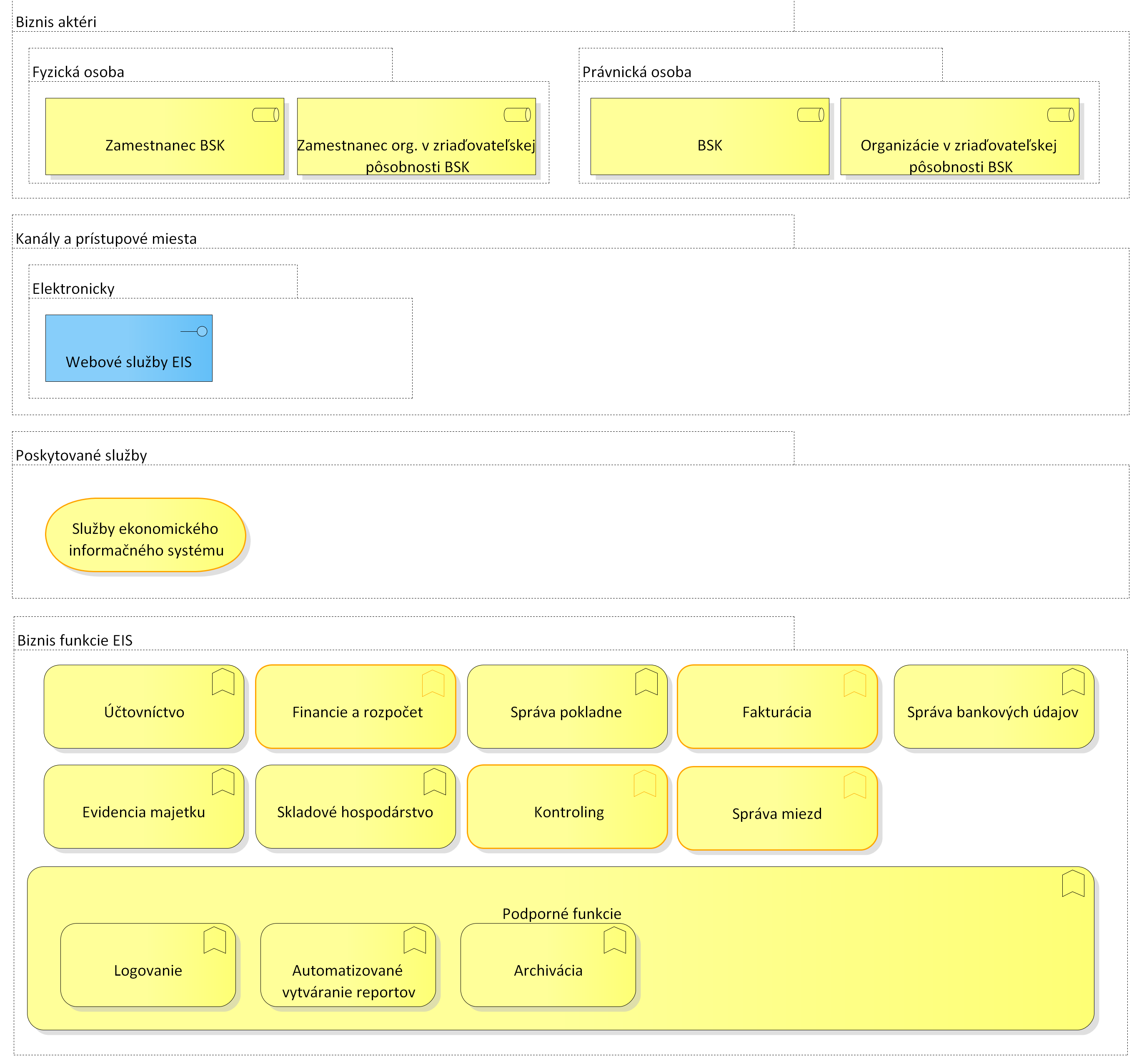Select the Evidencia majetku function box
The width and height of the screenshot is (1134, 1064).
click(144, 807)
